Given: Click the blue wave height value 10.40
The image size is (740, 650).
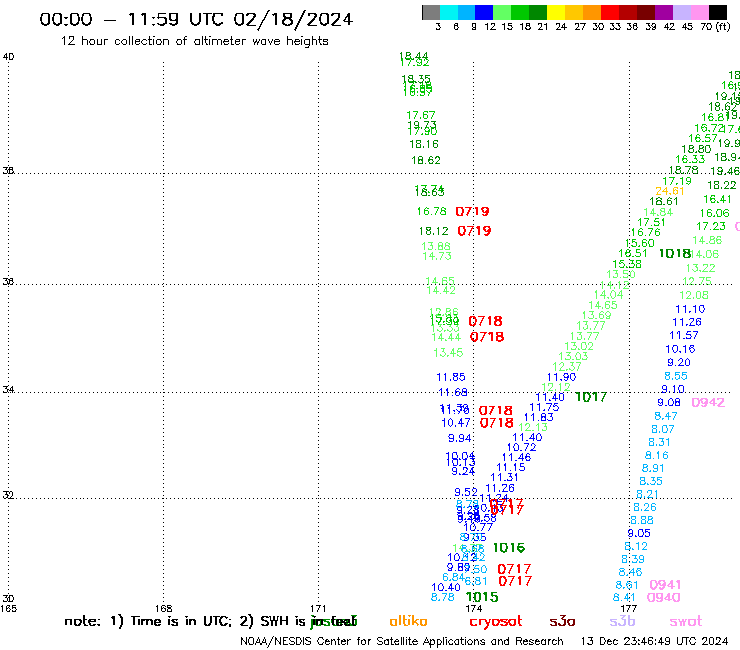Looking at the screenshot, I should [446, 587].
